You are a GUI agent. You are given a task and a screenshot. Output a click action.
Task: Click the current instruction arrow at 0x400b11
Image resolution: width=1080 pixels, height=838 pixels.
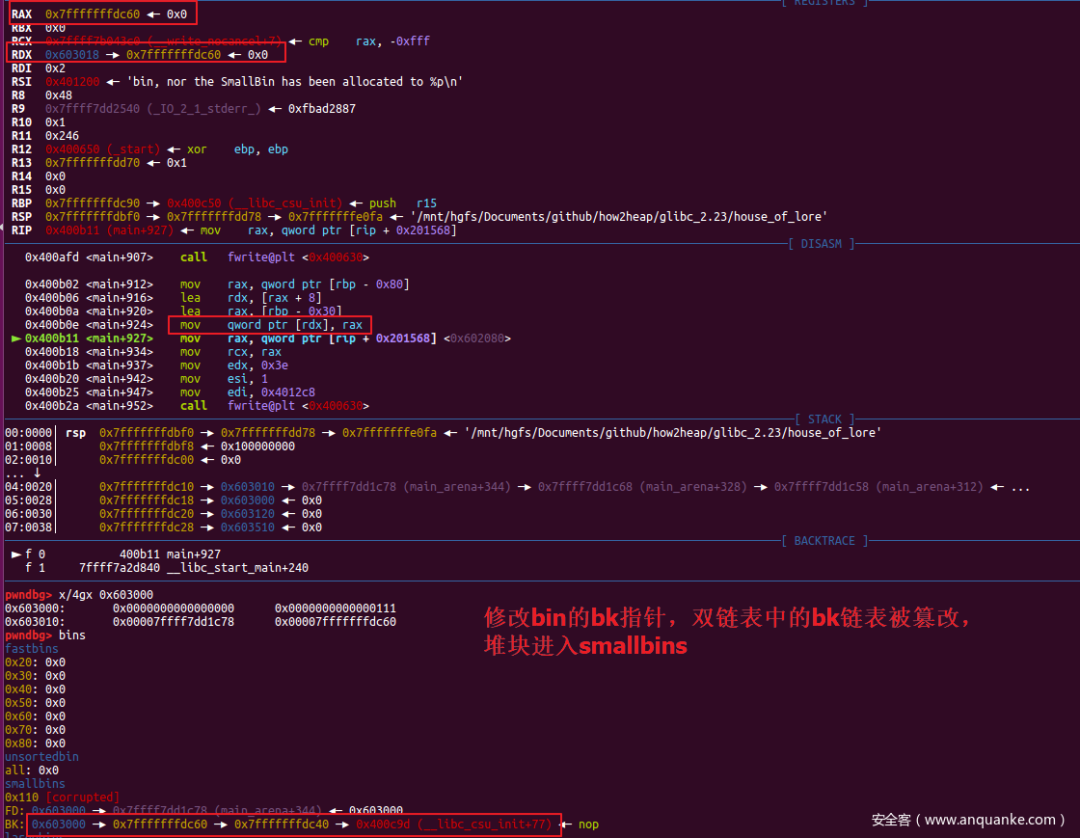pos(15,338)
